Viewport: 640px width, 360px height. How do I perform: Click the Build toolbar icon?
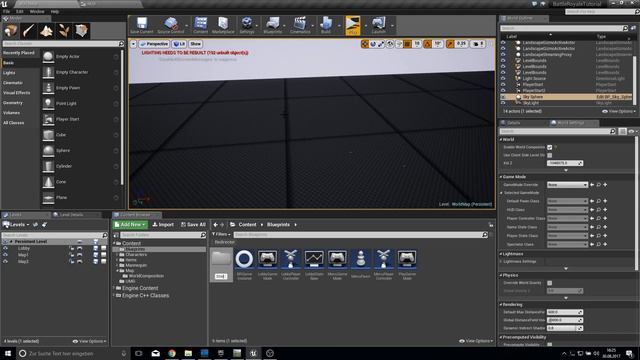pyautogui.click(x=326, y=25)
